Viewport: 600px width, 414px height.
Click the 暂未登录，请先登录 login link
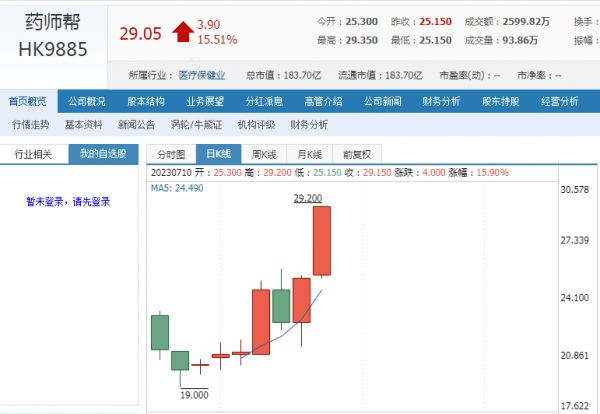point(68,201)
